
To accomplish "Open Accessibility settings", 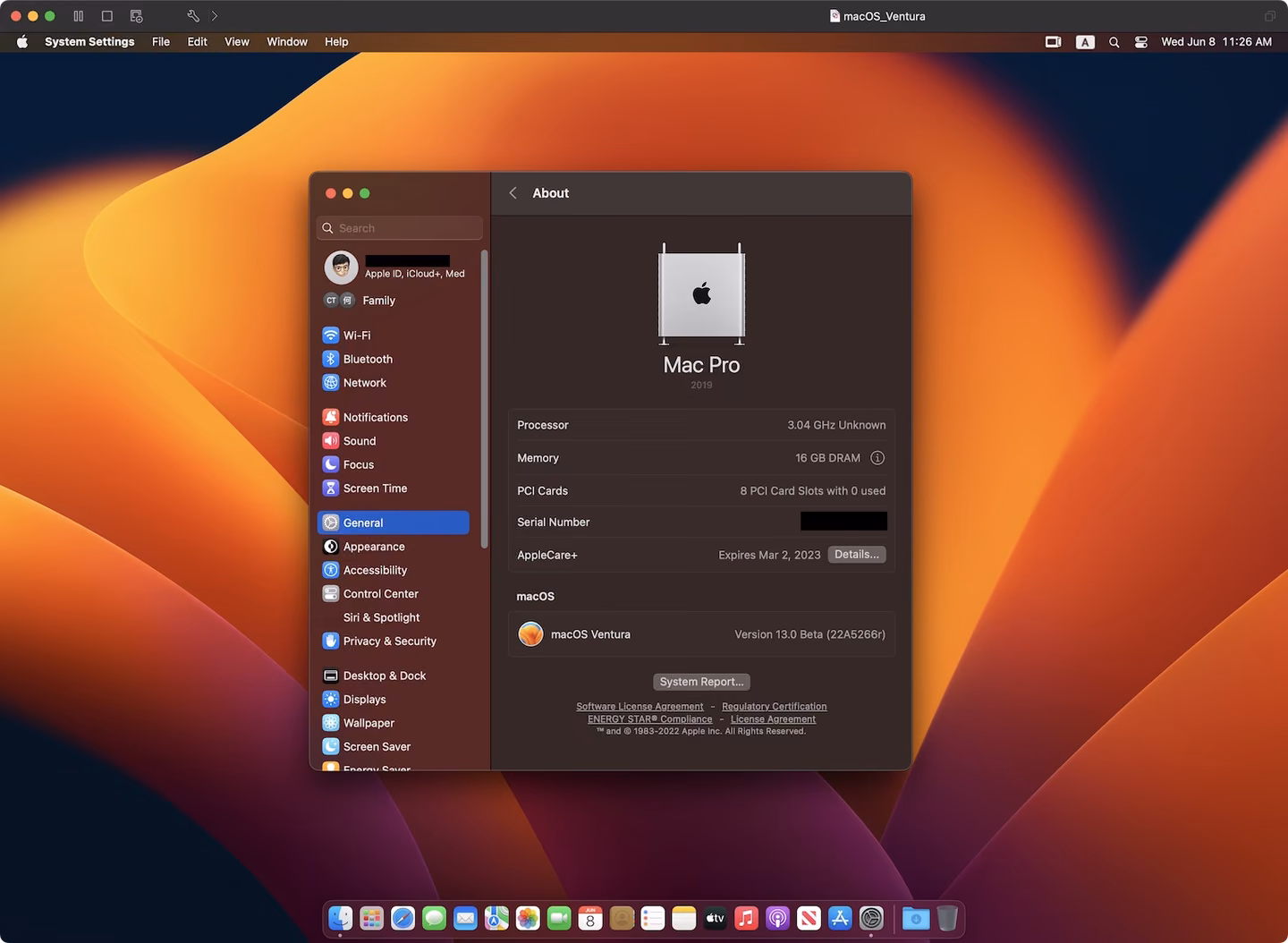I will tap(394, 570).
